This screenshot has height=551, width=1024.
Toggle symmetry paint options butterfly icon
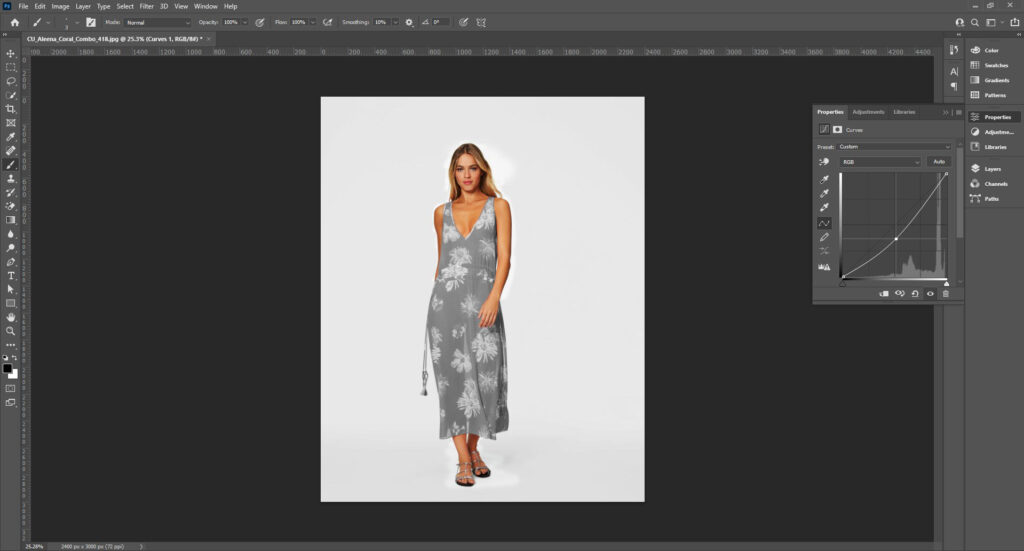pyautogui.click(x=481, y=22)
